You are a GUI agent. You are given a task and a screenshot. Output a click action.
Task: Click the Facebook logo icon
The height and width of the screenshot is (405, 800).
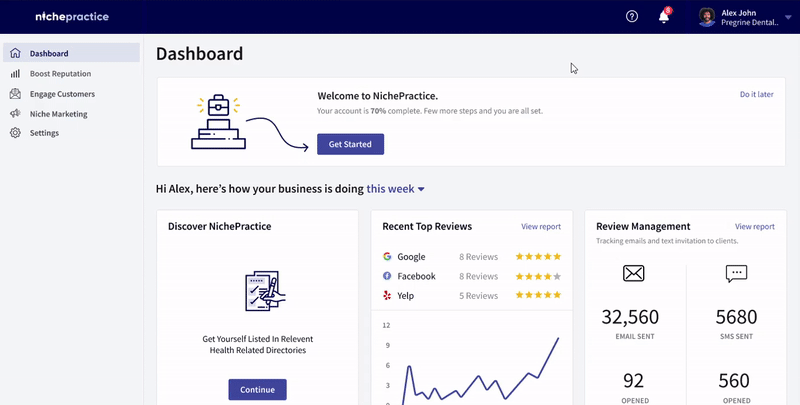(387, 276)
